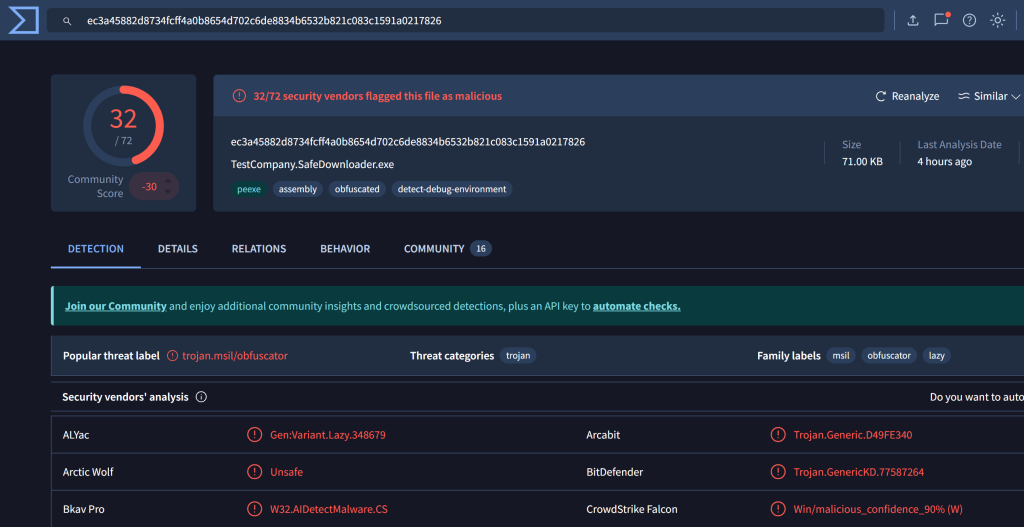This screenshot has width=1024, height=527.
Task: Click the Unsafe result for Arctic Wolf
Action: 287,471
